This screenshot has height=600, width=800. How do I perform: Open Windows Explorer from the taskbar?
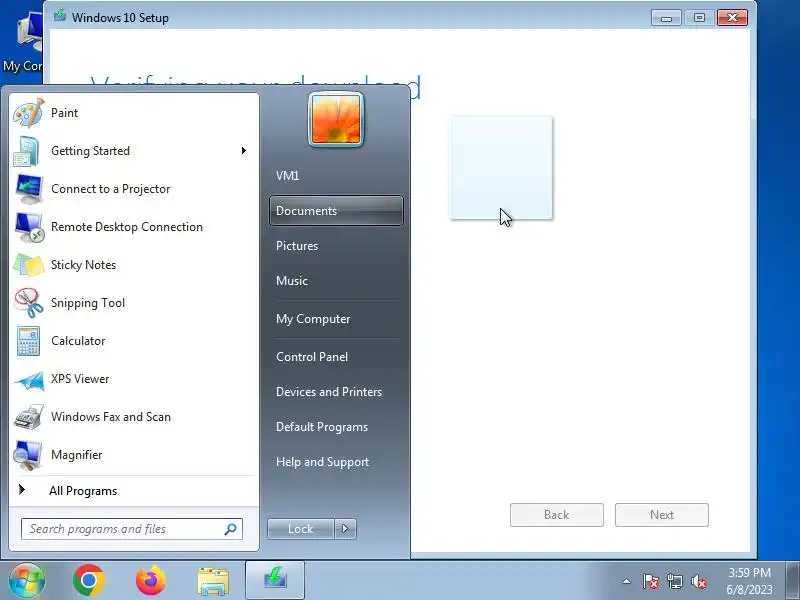tap(213, 581)
